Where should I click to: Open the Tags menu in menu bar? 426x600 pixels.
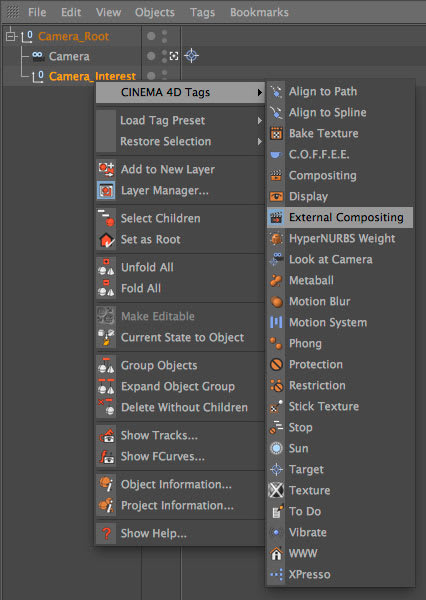click(x=202, y=12)
